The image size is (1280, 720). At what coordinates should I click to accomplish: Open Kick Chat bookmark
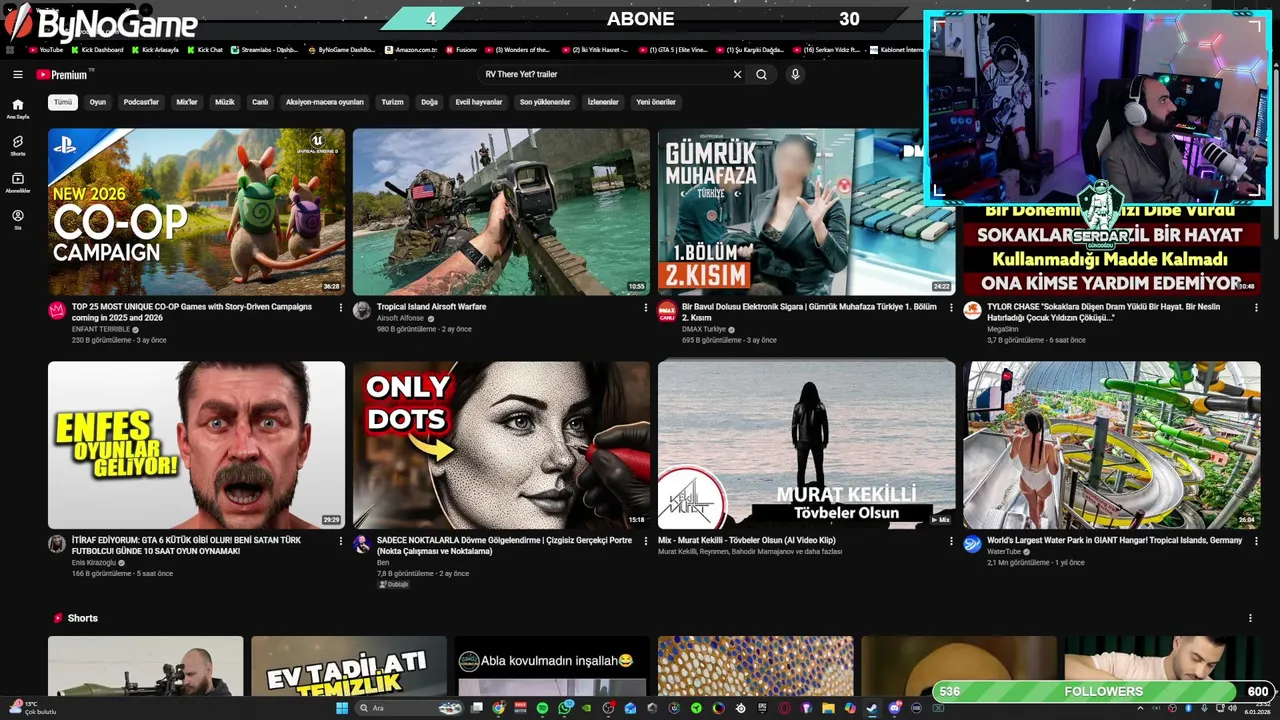[x=204, y=49]
